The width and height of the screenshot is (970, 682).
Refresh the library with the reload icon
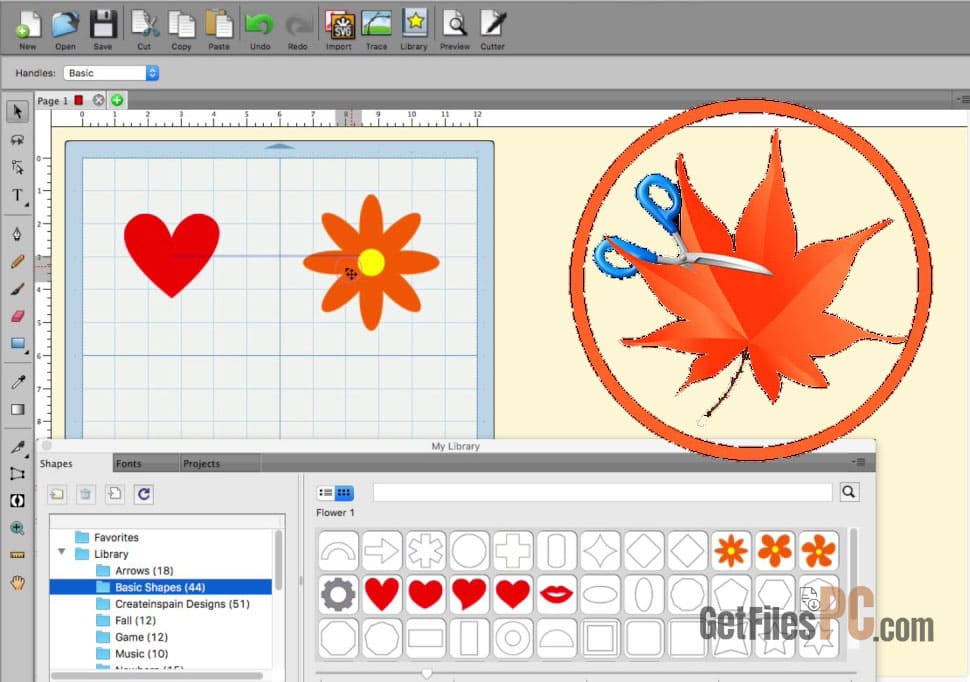[144, 494]
